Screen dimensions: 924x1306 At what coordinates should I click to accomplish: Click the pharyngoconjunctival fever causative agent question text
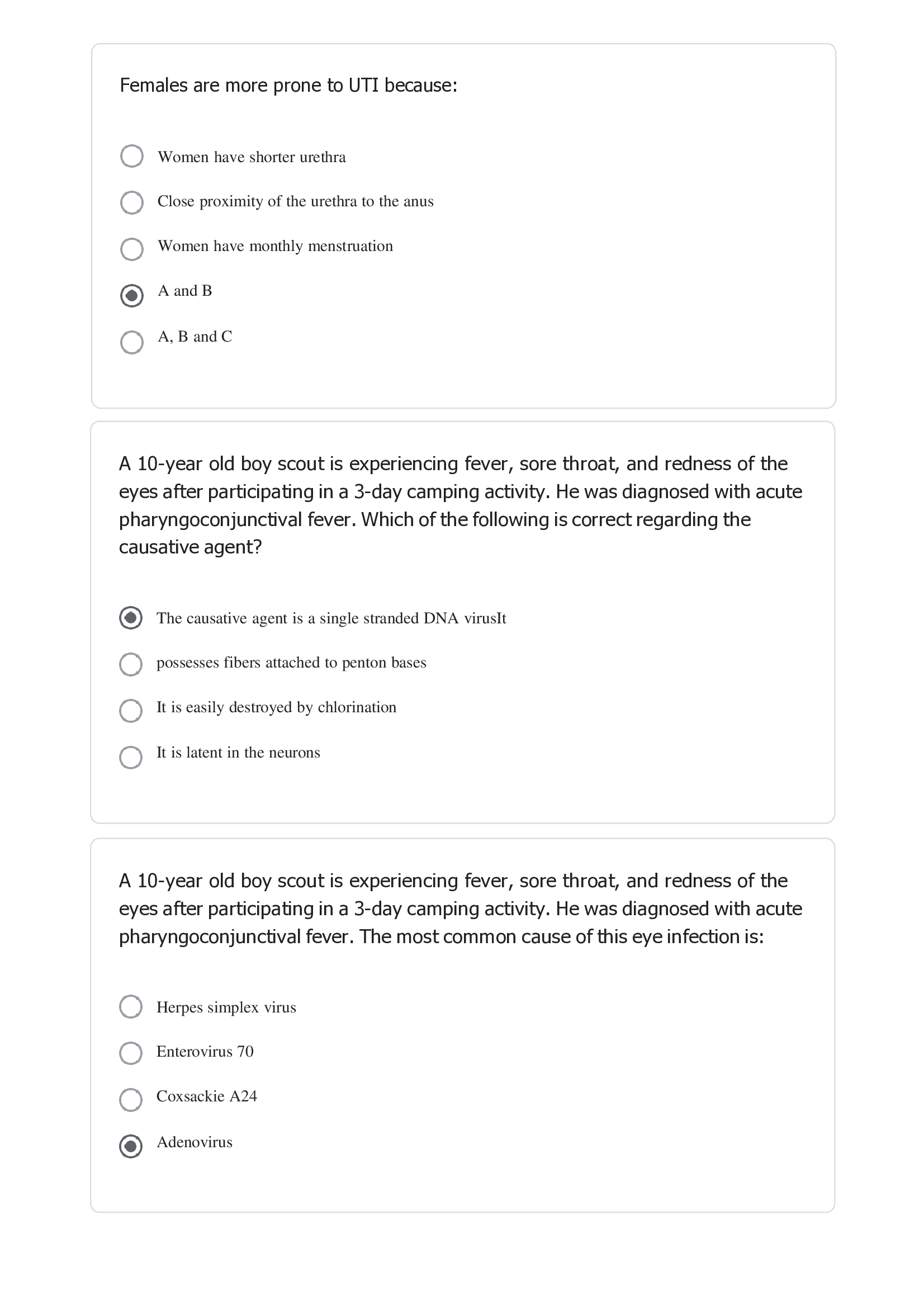455,505
